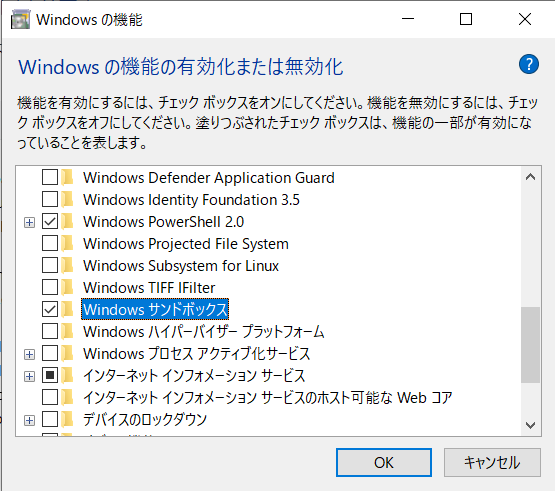The height and width of the screenshot is (491, 555).
Task: Select Windows PowerShell 2.0 label
Action: (x=164, y=222)
